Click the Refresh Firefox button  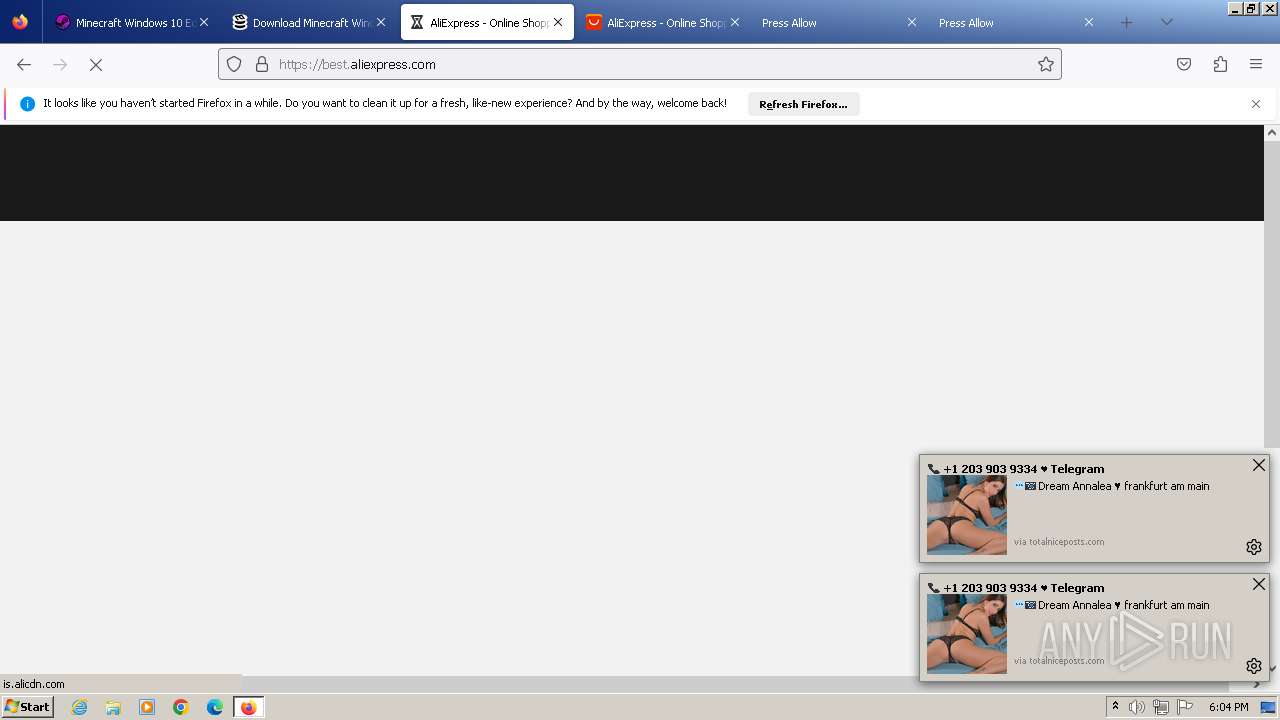click(x=803, y=104)
